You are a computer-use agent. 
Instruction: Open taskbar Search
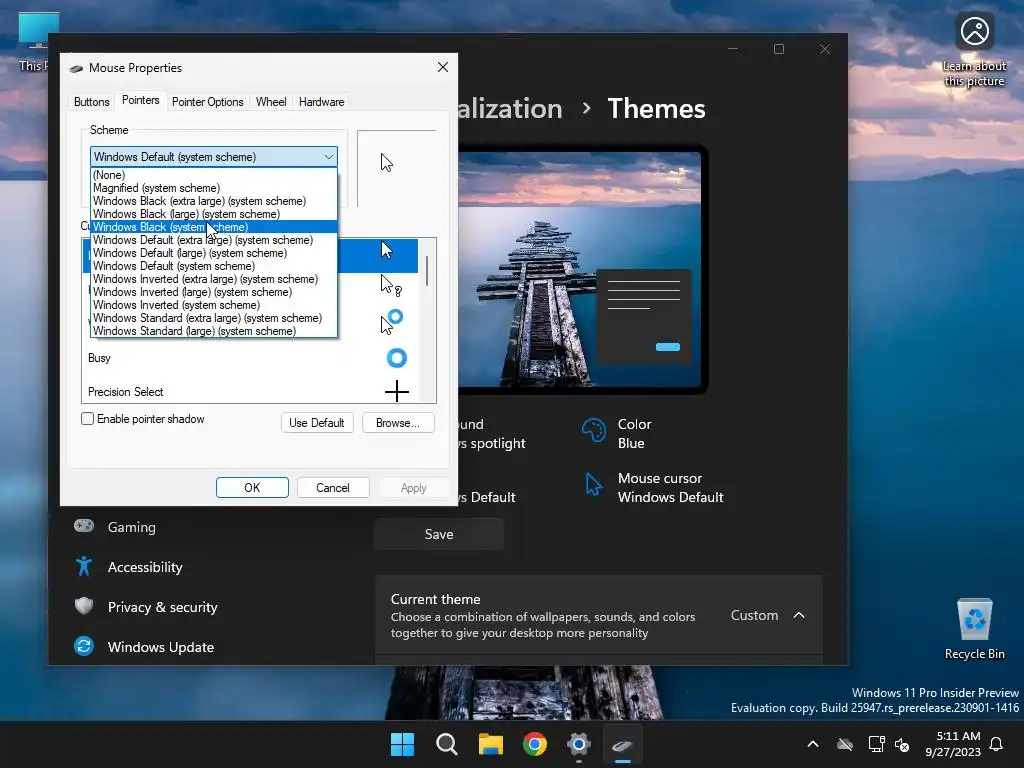447,744
